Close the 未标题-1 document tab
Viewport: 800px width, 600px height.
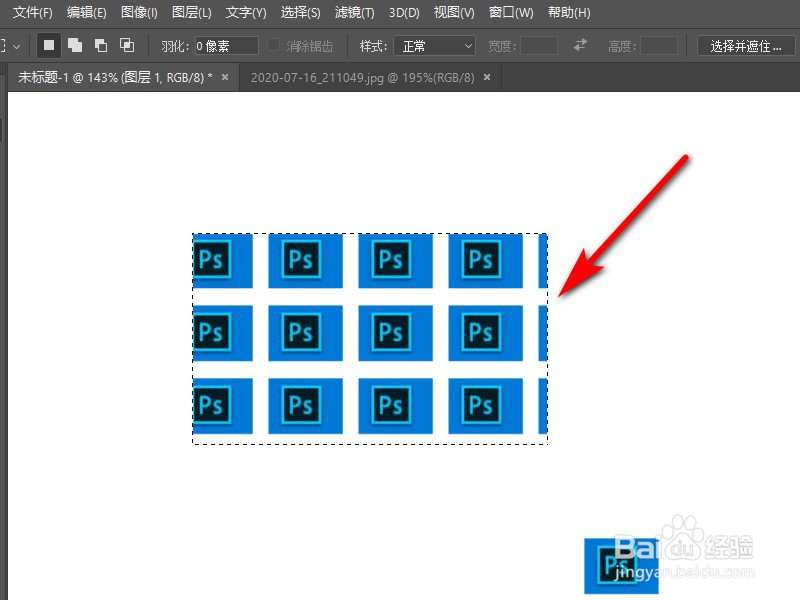coord(225,77)
